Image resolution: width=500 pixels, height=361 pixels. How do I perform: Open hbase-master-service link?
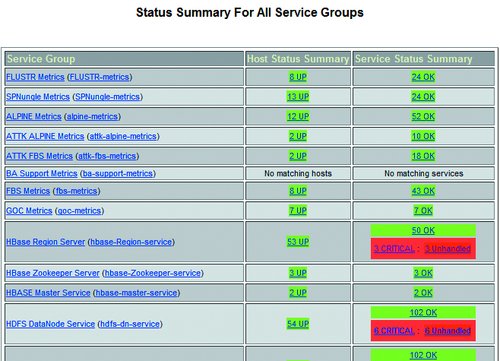tap(137, 293)
